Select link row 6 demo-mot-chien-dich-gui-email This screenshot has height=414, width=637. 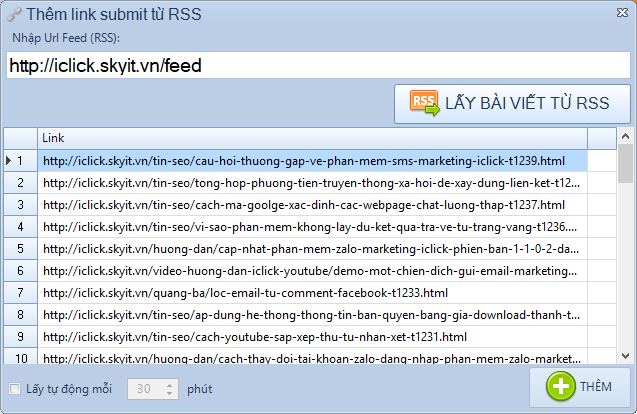pos(312,271)
